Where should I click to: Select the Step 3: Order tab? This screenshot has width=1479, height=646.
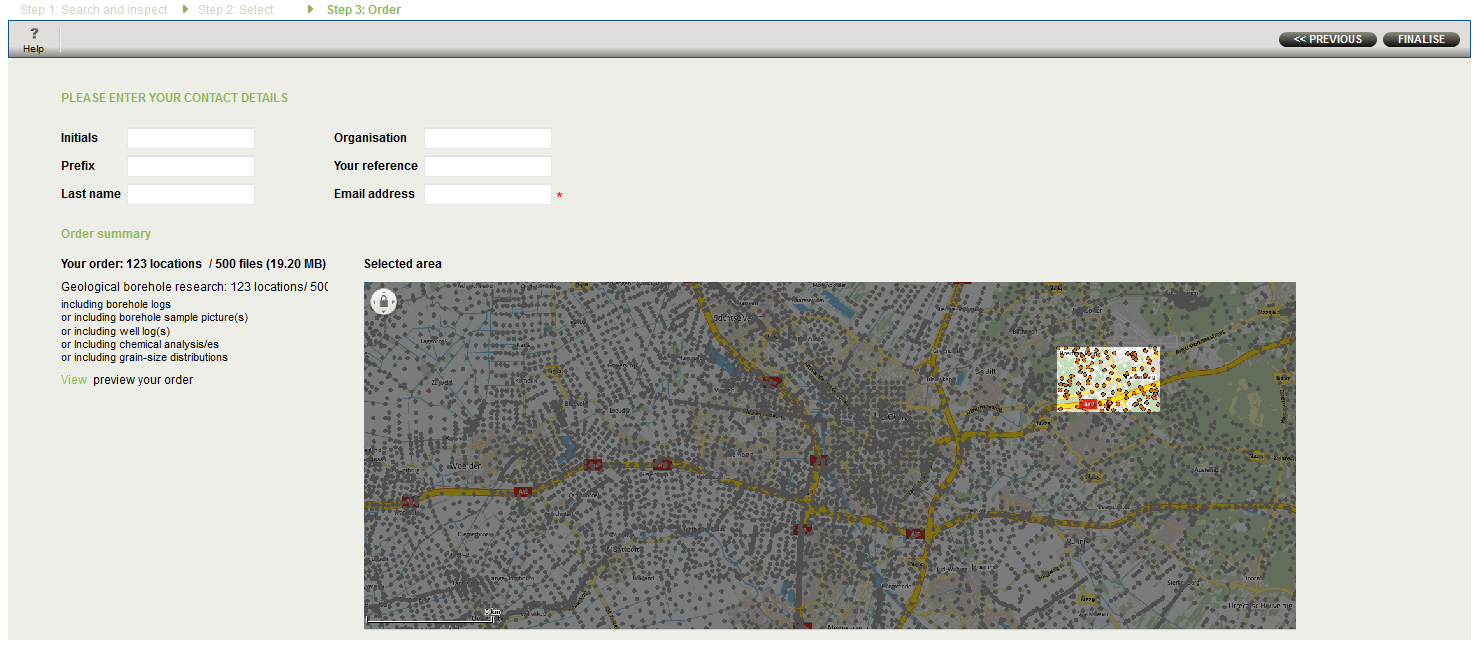[363, 10]
